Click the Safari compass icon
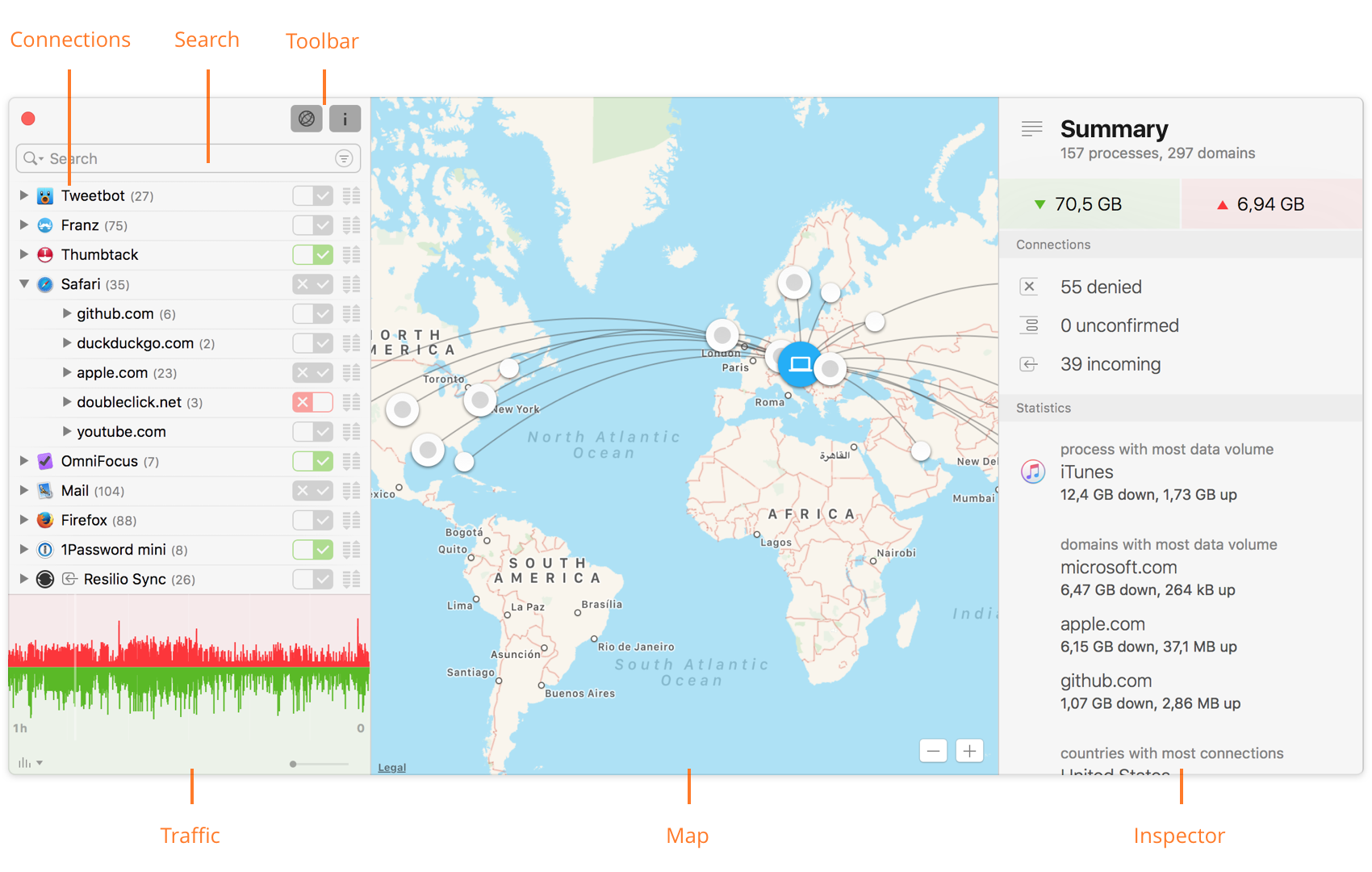The image size is (1372, 872). click(45, 284)
